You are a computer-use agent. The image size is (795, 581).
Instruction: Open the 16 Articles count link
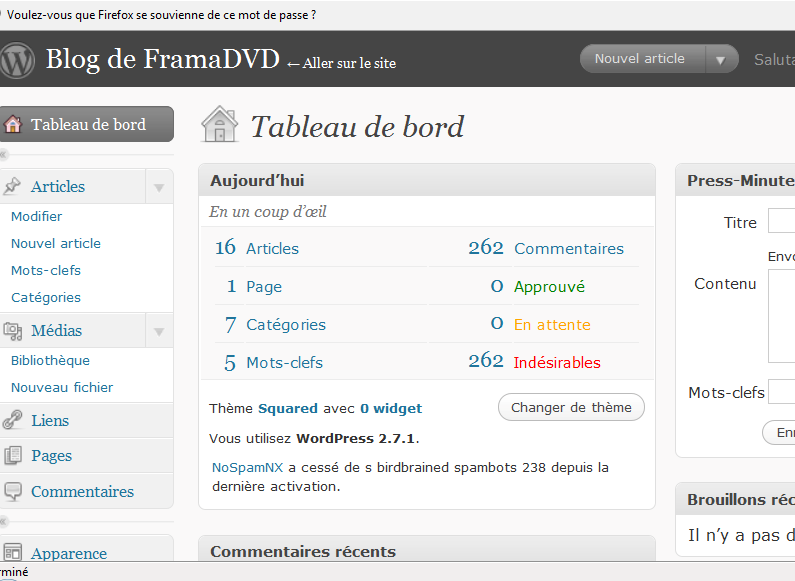(226, 247)
